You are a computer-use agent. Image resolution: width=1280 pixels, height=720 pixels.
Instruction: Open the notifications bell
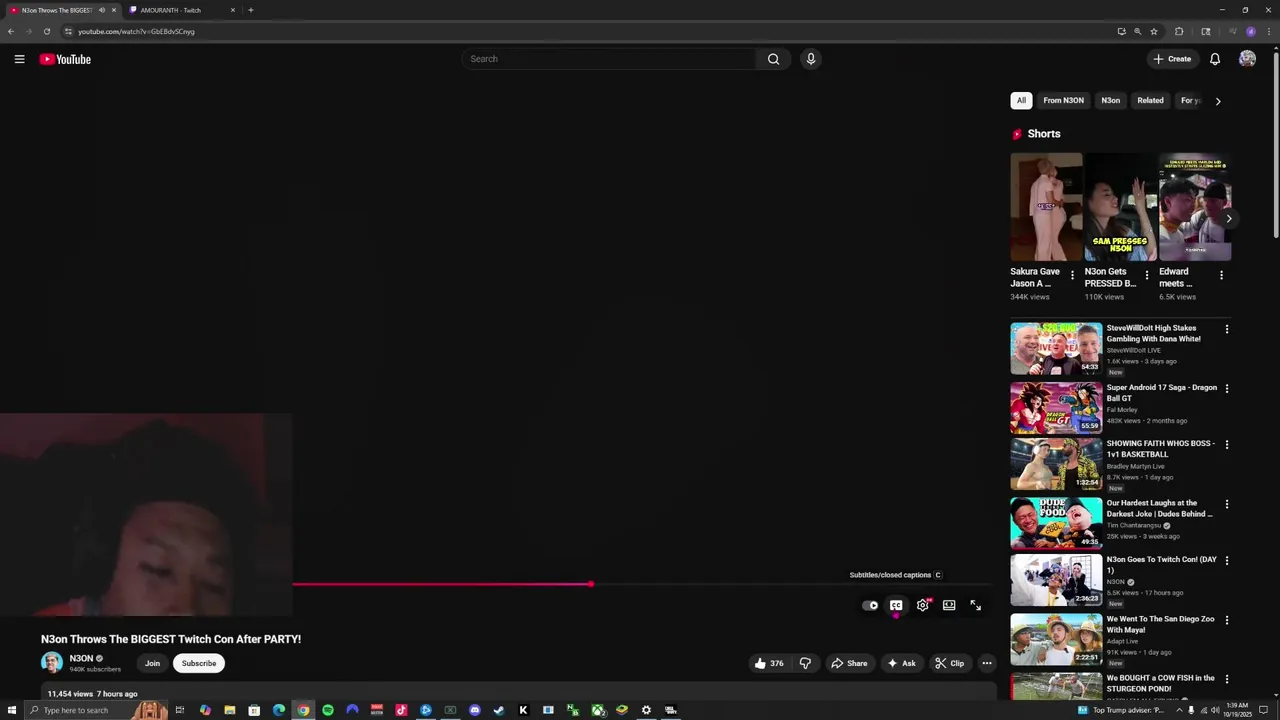pyautogui.click(x=1215, y=59)
